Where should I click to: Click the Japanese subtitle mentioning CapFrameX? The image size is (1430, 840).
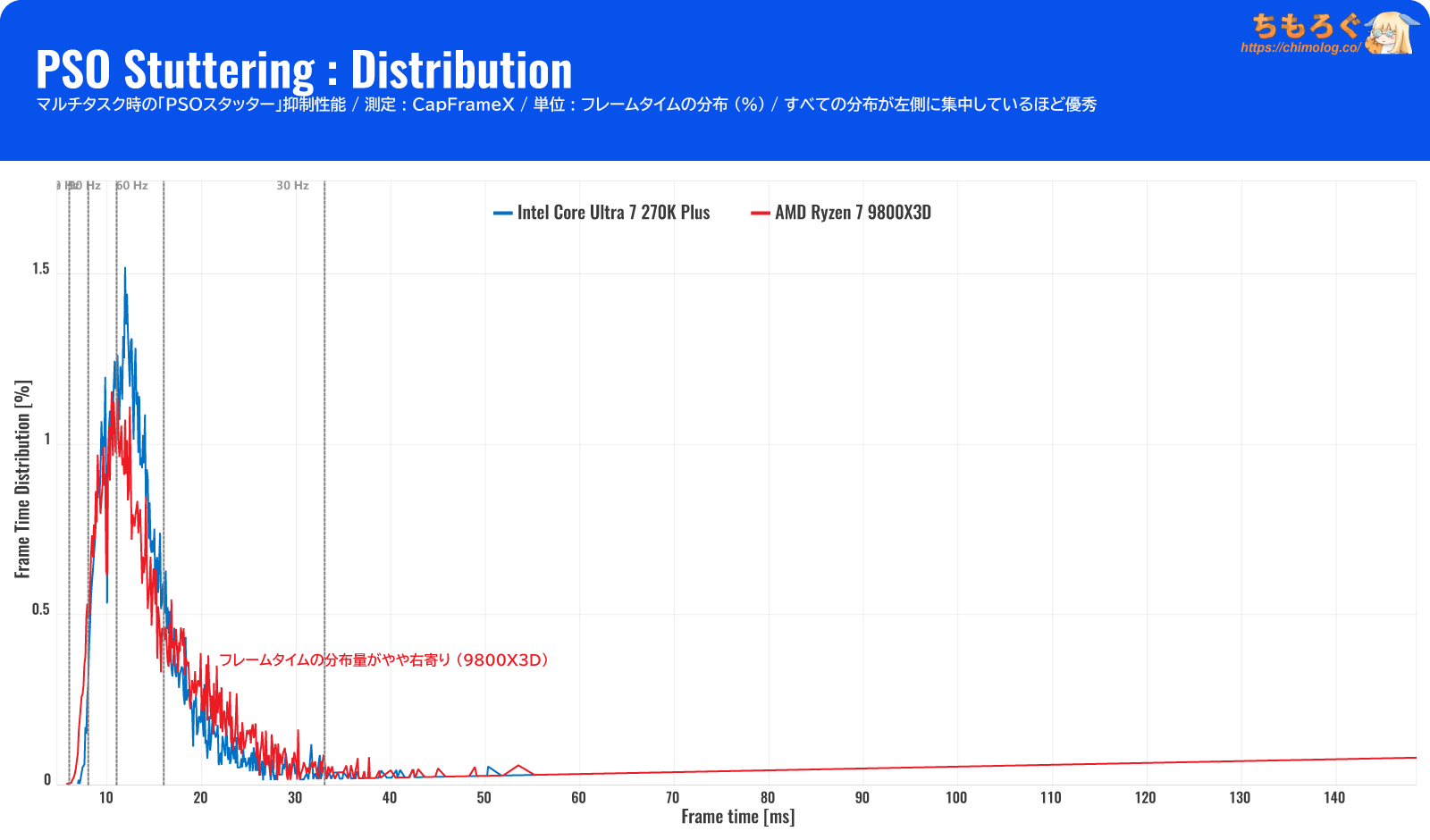[x=566, y=105]
